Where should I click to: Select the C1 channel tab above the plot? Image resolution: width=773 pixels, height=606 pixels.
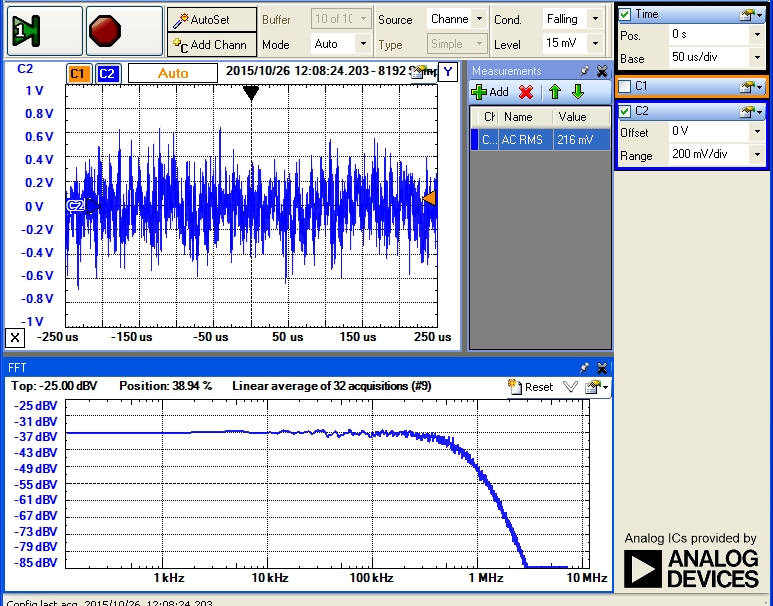(x=78, y=73)
